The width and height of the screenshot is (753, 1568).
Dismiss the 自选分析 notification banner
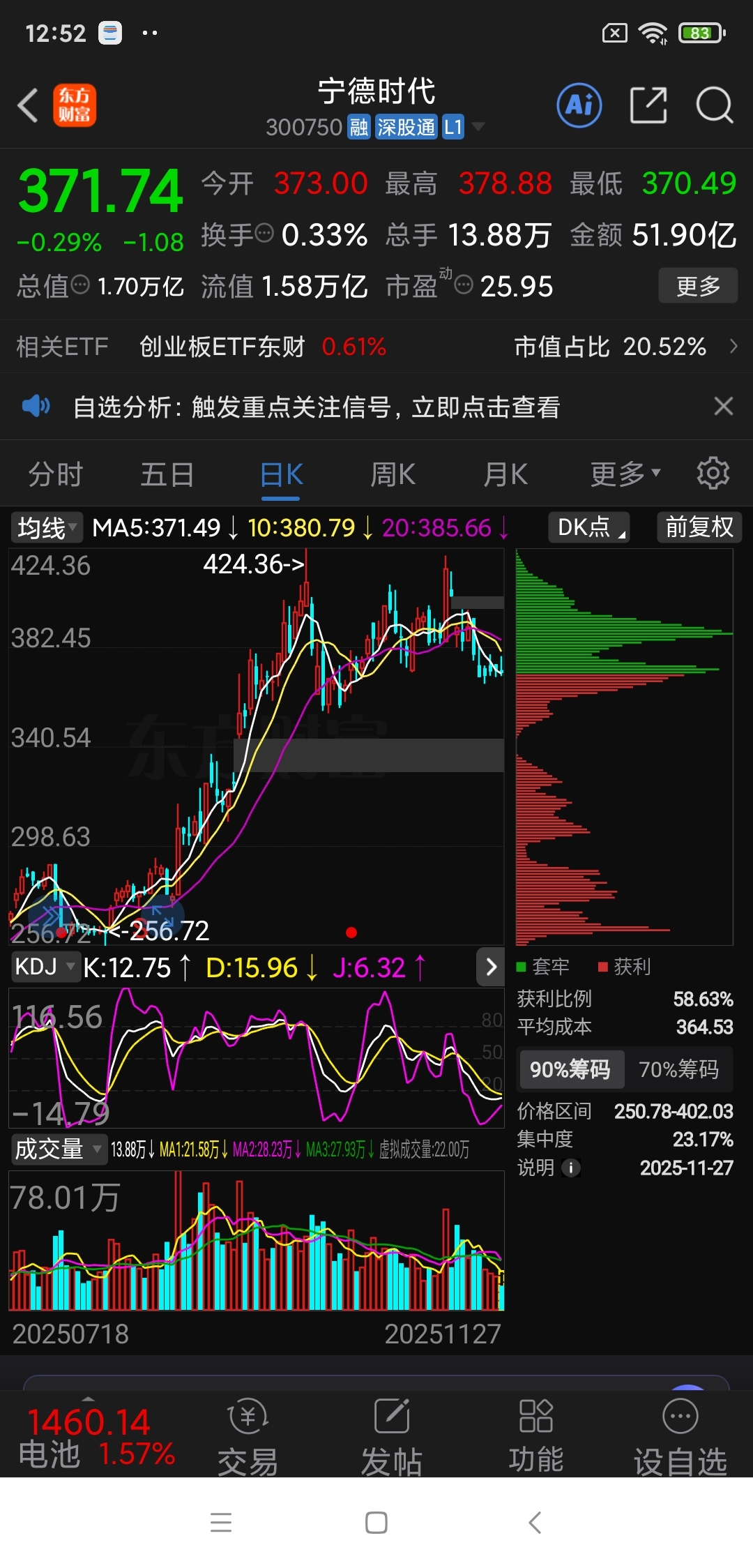click(724, 406)
